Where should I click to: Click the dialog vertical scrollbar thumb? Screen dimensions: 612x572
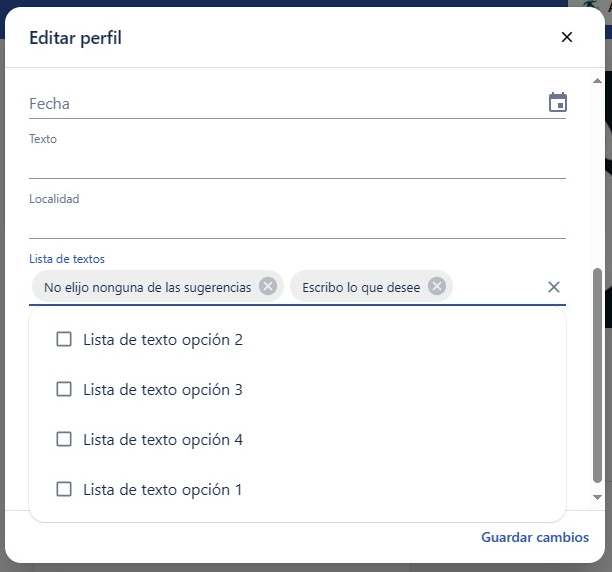tap(597, 375)
